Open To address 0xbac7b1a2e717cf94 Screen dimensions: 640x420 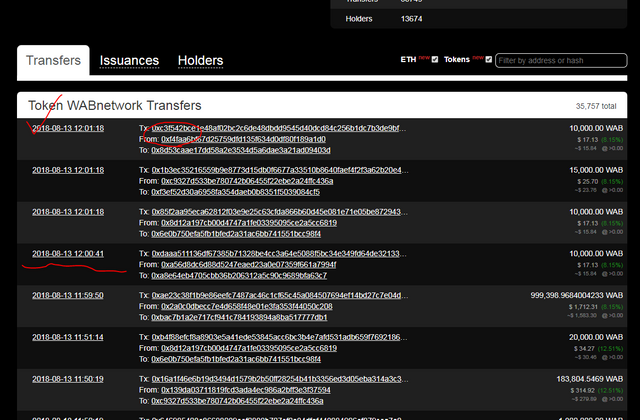[239, 317]
